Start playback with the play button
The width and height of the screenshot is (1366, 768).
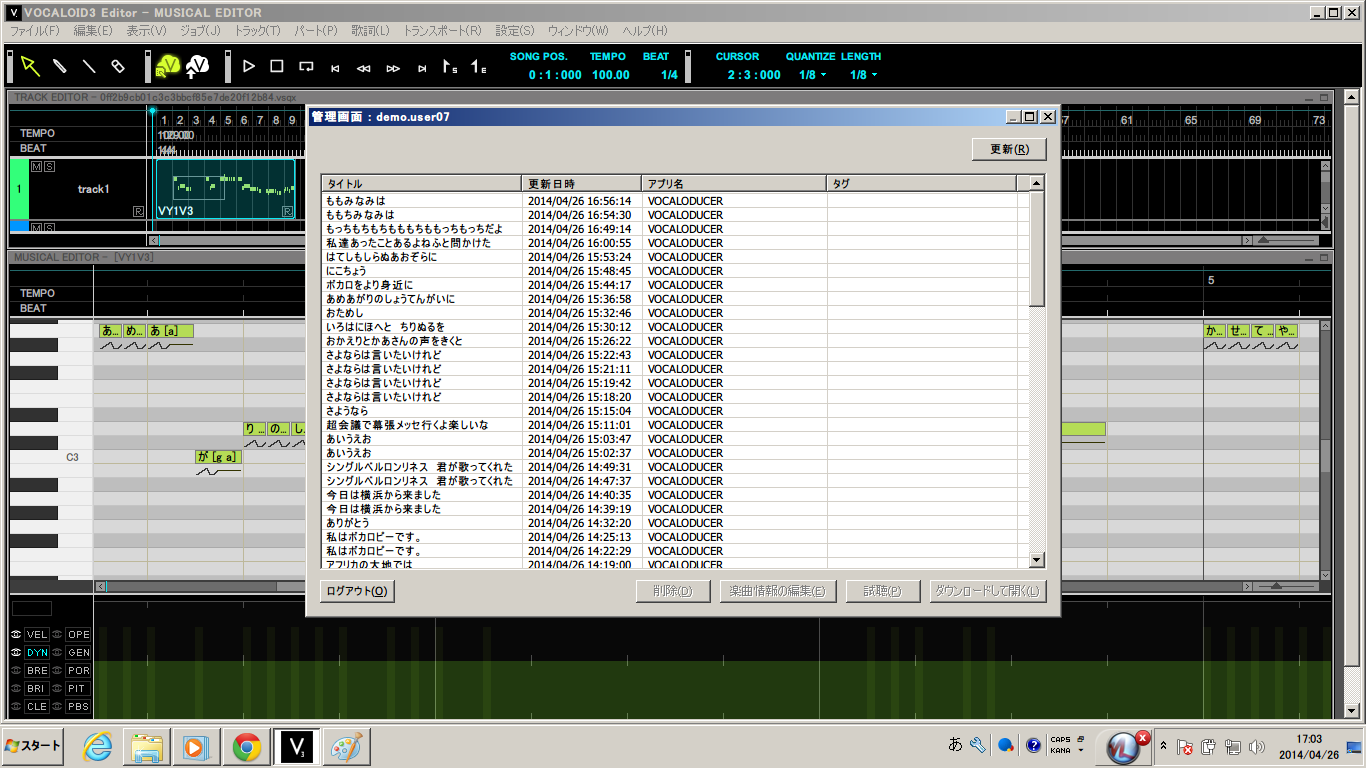(249, 66)
